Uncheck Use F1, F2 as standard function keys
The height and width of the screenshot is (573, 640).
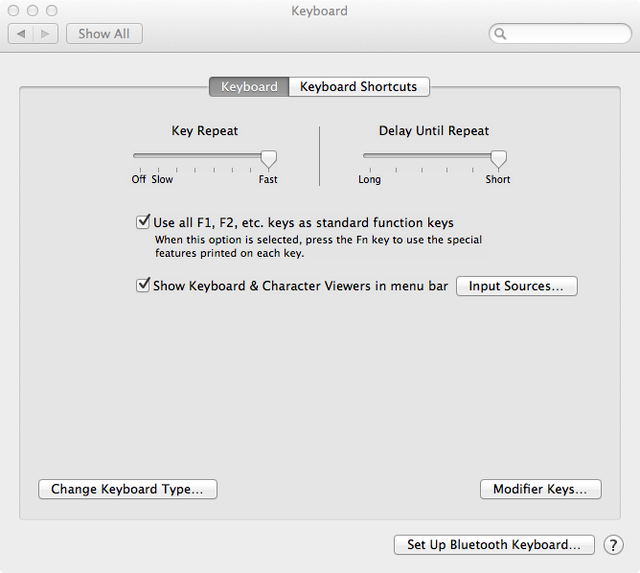coord(143,223)
